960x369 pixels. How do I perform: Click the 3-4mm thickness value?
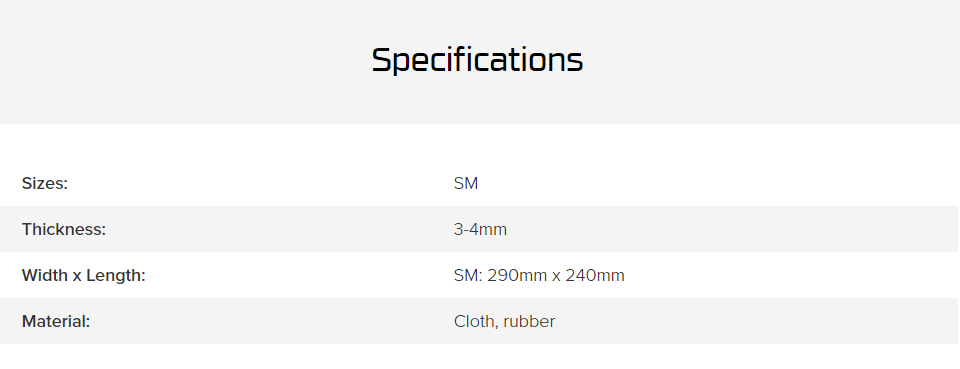(x=480, y=229)
